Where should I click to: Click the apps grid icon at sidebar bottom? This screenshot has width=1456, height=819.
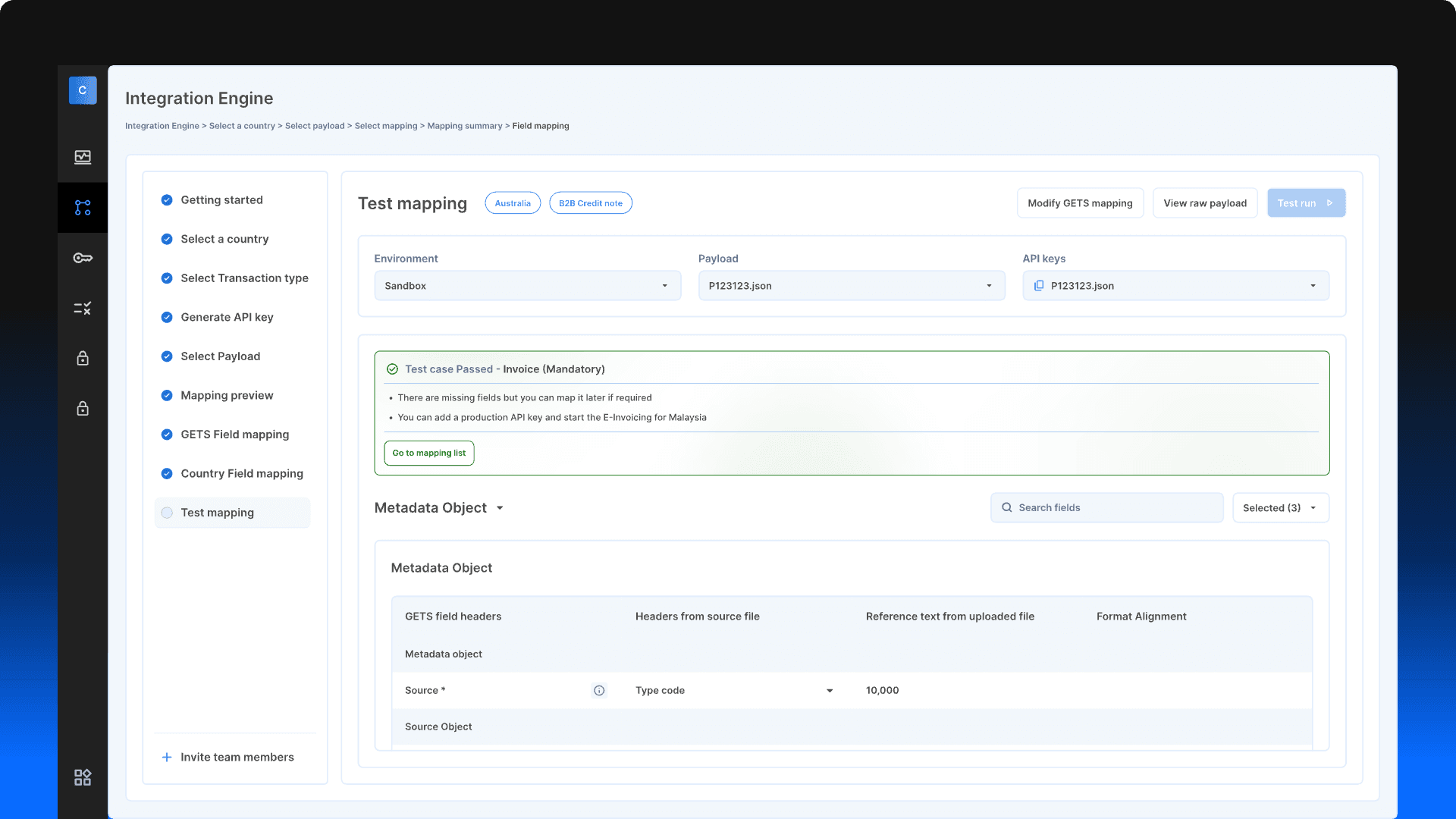(83, 777)
